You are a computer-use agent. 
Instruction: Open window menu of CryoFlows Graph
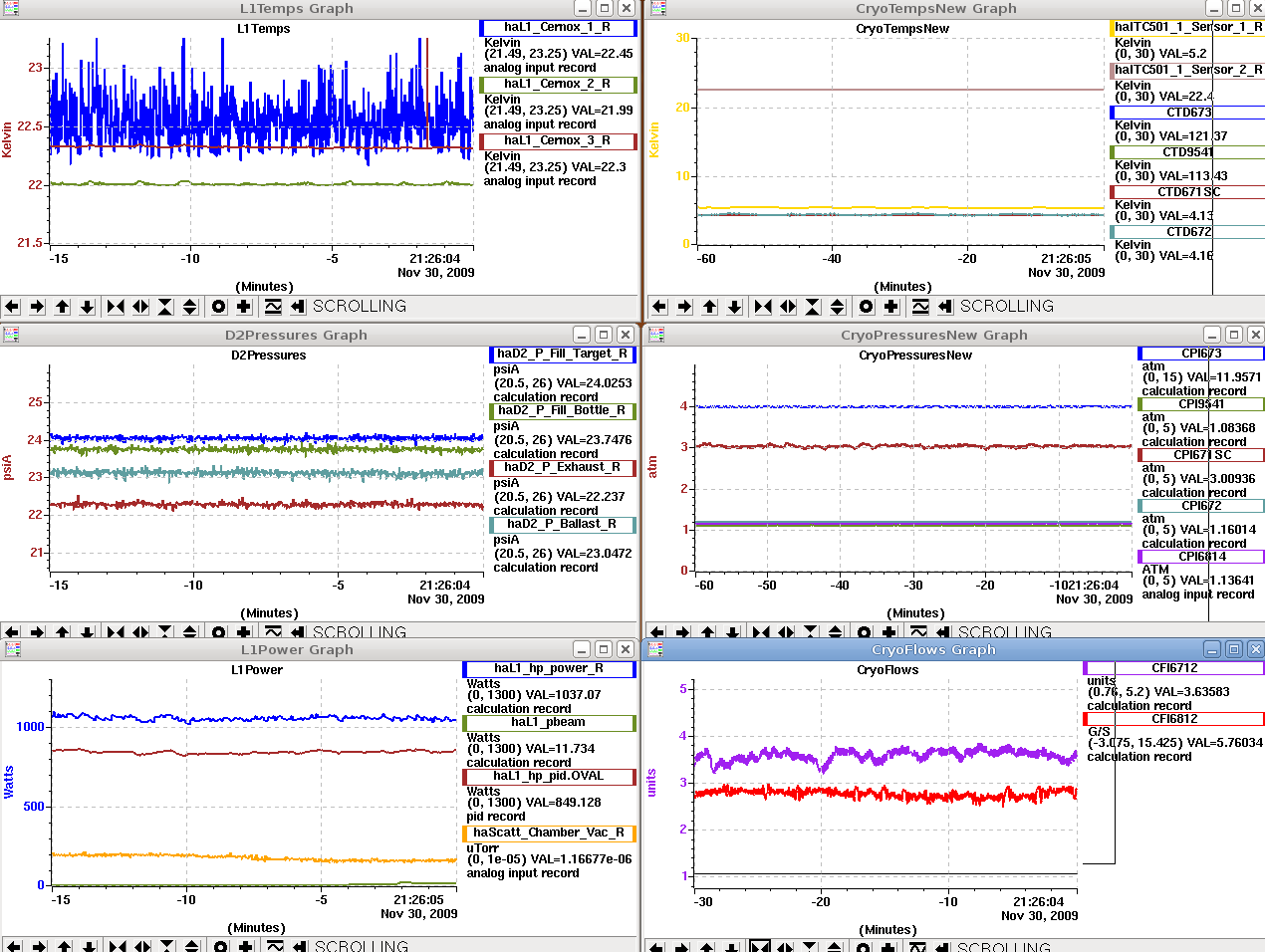657,649
